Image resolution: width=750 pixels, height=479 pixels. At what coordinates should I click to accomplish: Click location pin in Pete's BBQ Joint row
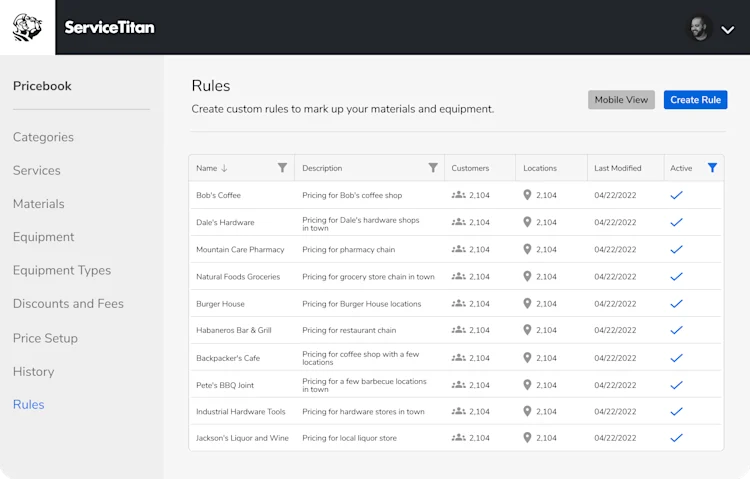point(527,385)
